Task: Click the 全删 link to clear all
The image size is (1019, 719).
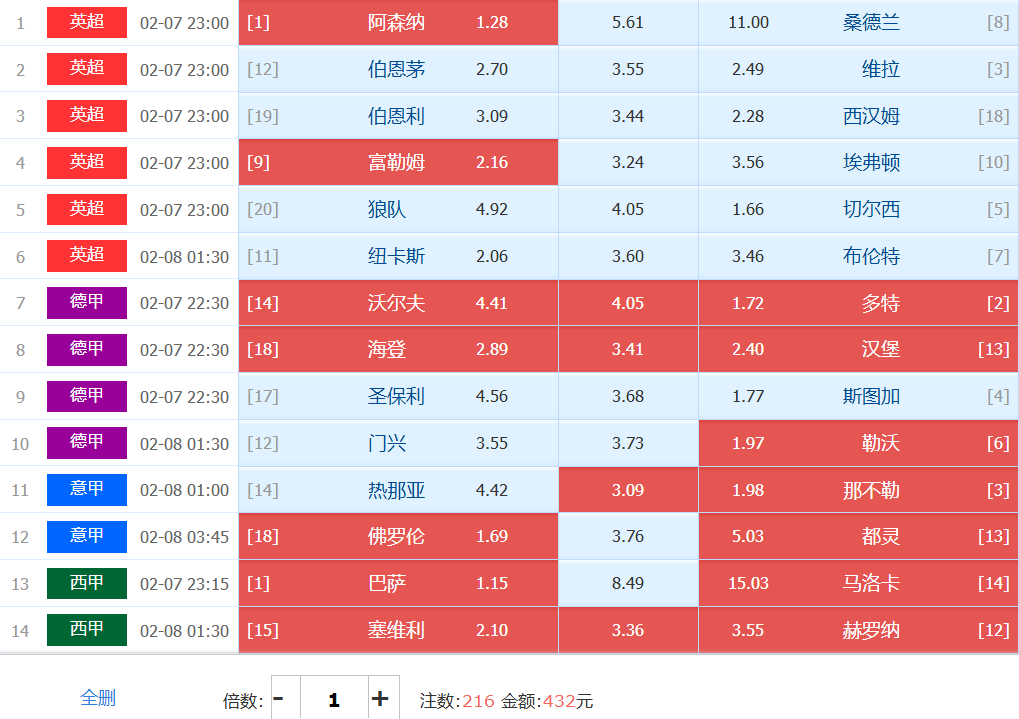Action: pos(98,698)
